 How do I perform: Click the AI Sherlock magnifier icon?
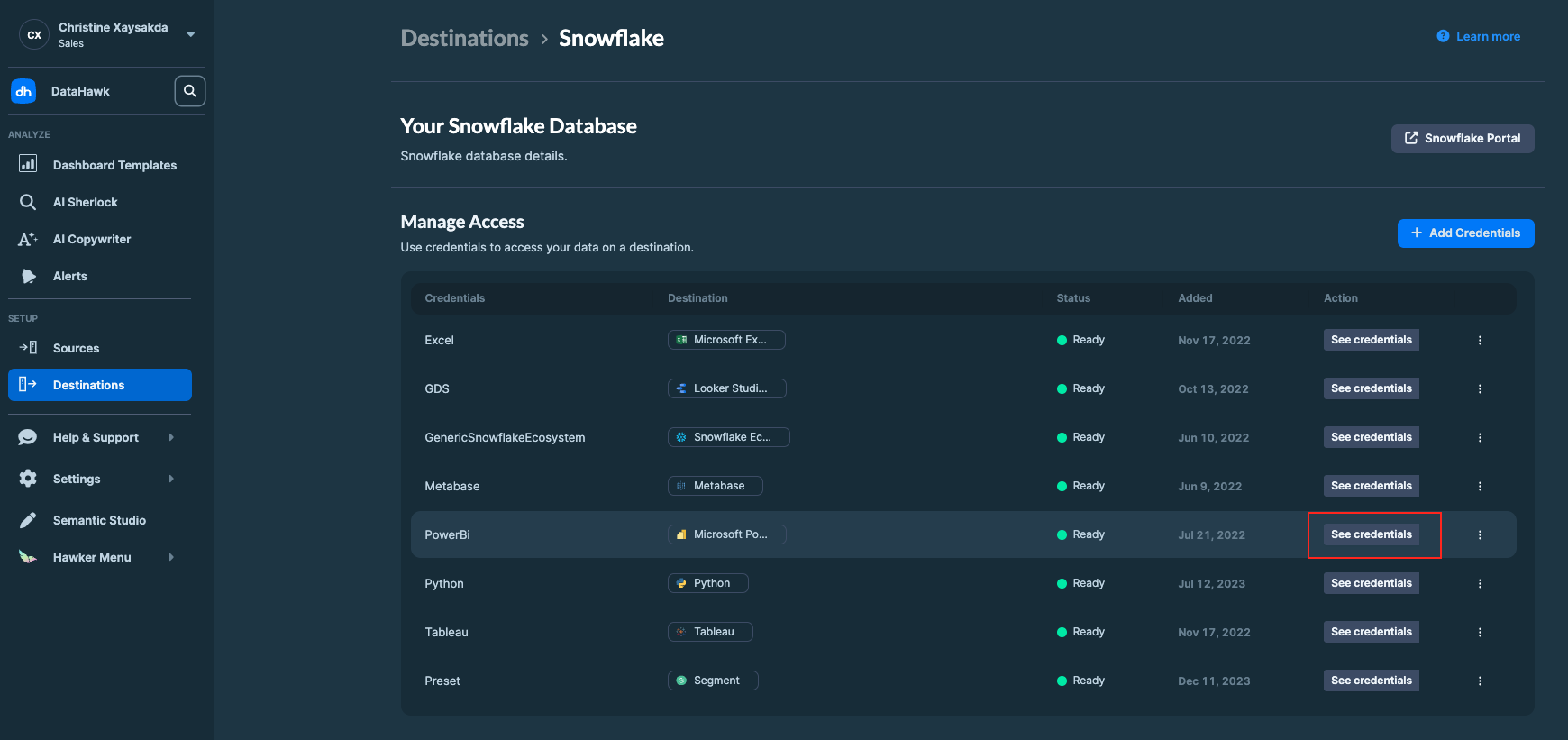28,202
